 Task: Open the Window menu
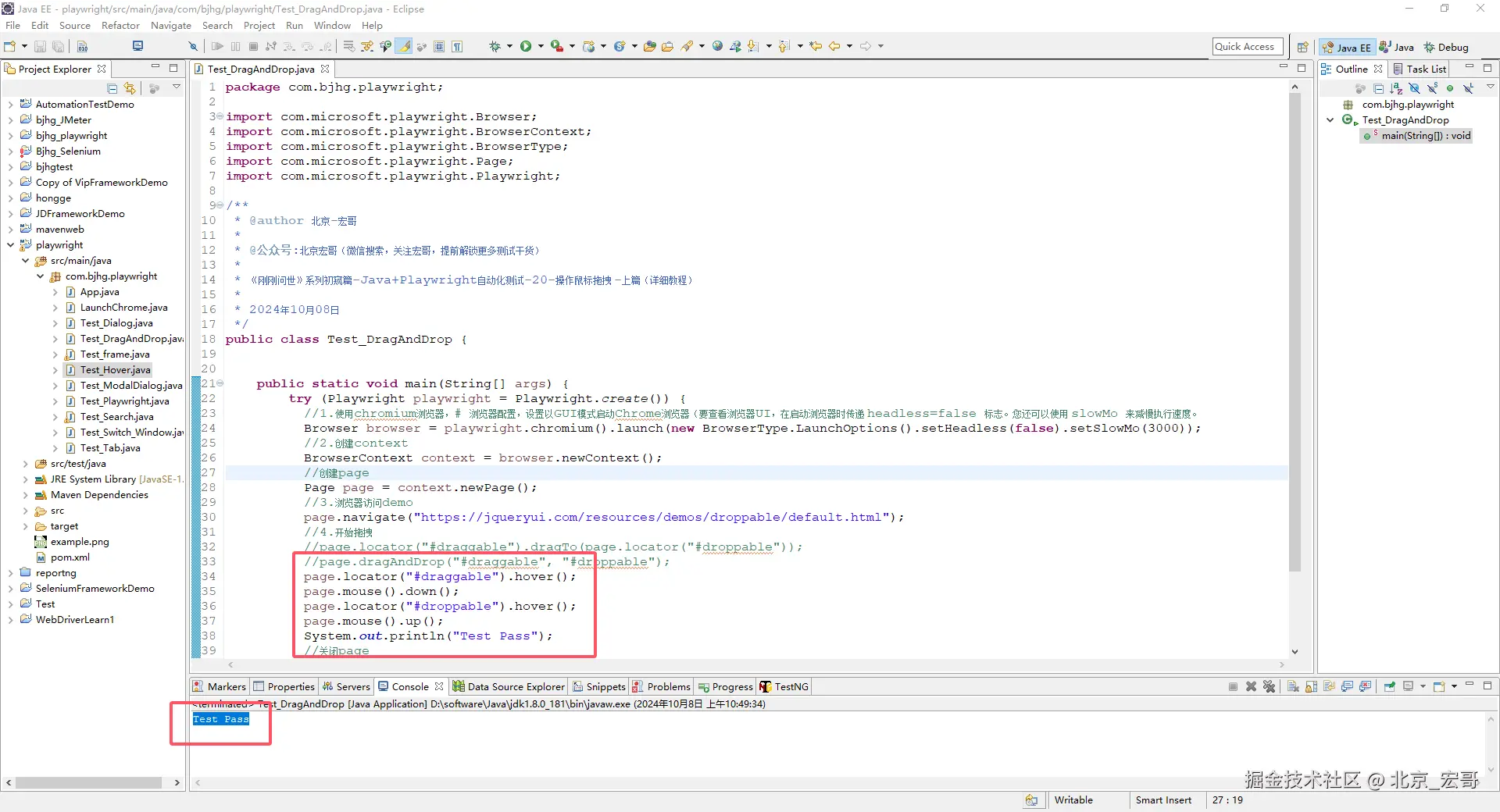pos(332,25)
